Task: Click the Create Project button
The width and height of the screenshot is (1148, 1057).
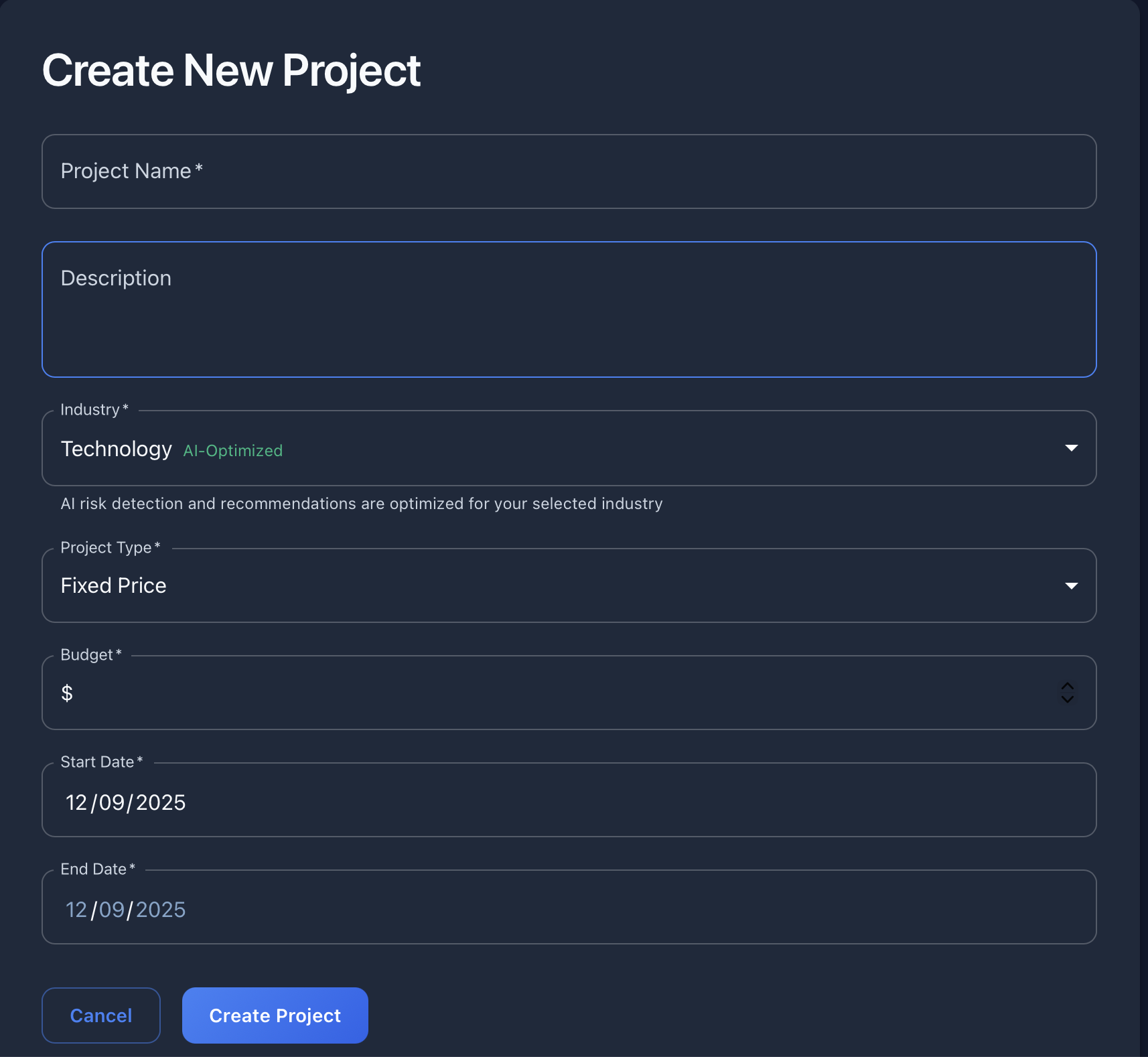Action: coord(275,1015)
